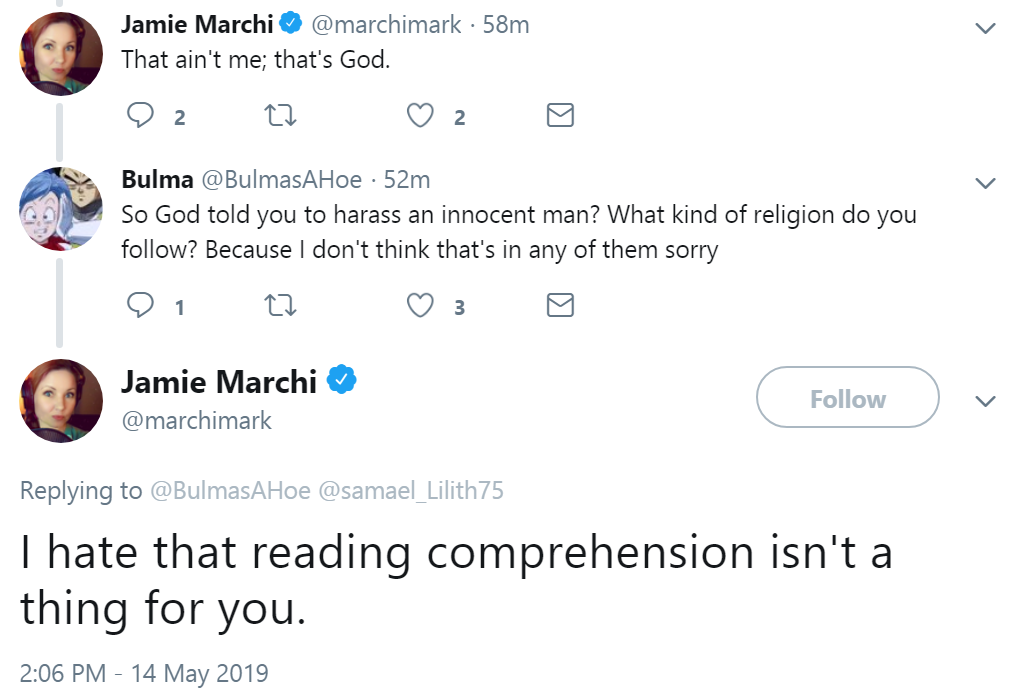Retweet Jamie Marchi's "That's God" tweet
The width and height of the screenshot is (1013, 690).
[x=283, y=117]
